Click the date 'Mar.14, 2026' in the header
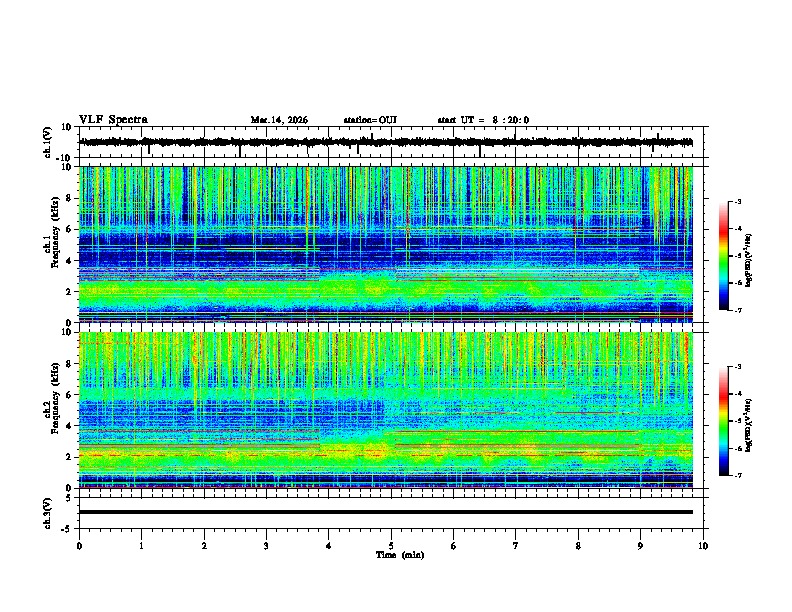The image size is (792, 612). (x=279, y=120)
